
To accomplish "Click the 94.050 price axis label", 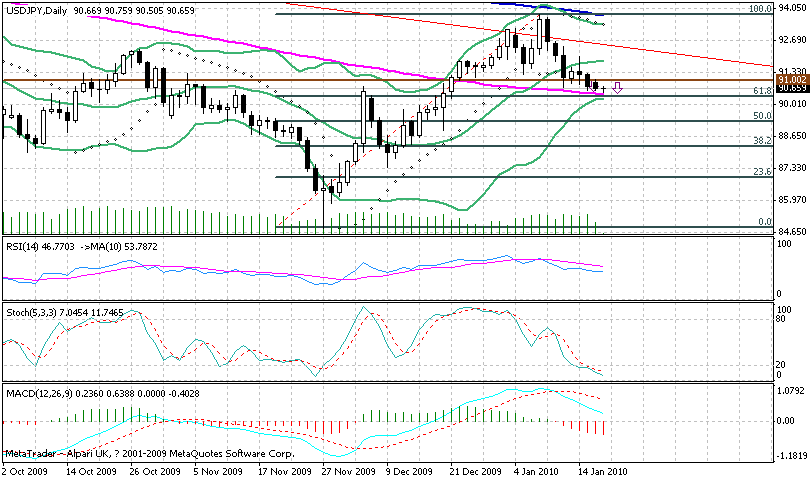I will [x=791, y=8].
